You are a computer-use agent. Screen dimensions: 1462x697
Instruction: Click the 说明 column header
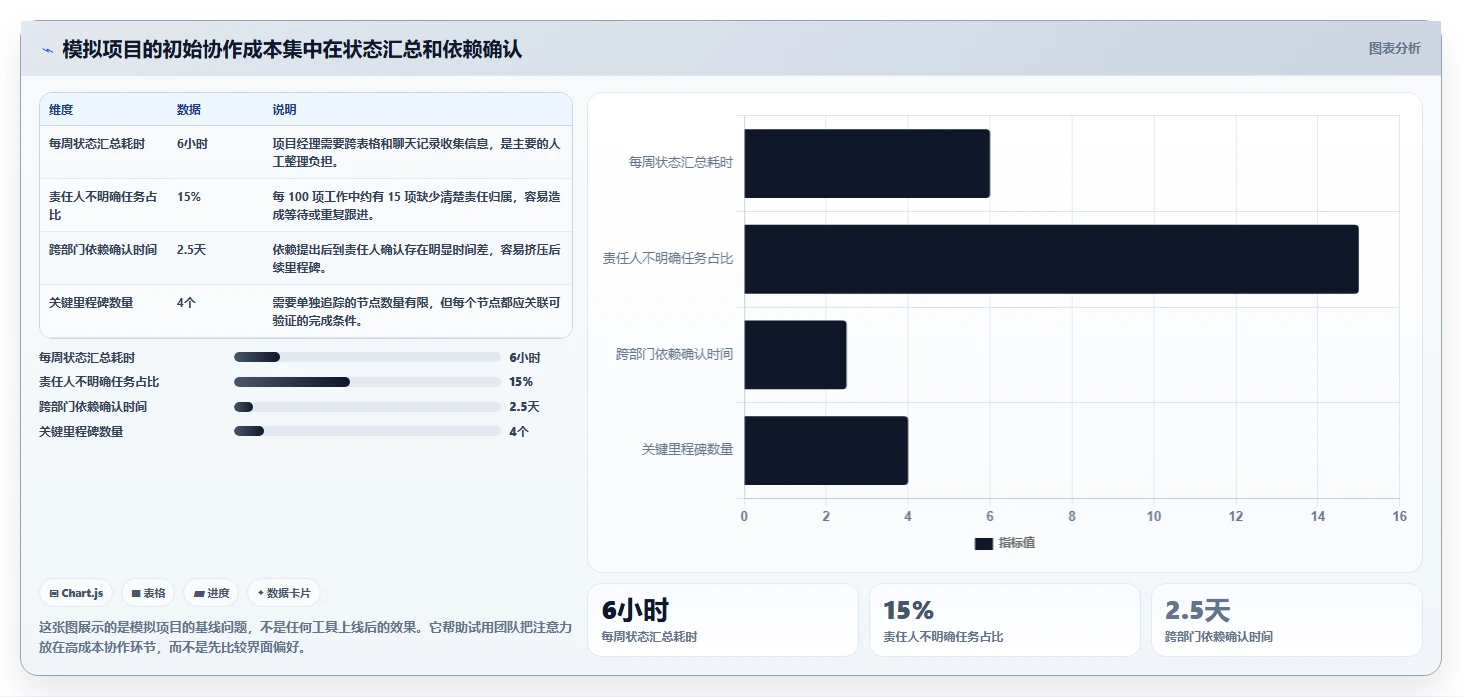pos(285,110)
